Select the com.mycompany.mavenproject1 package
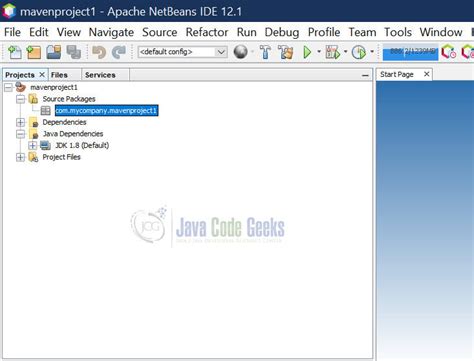The width and height of the screenshot is (474, 361). click(106, 111)
